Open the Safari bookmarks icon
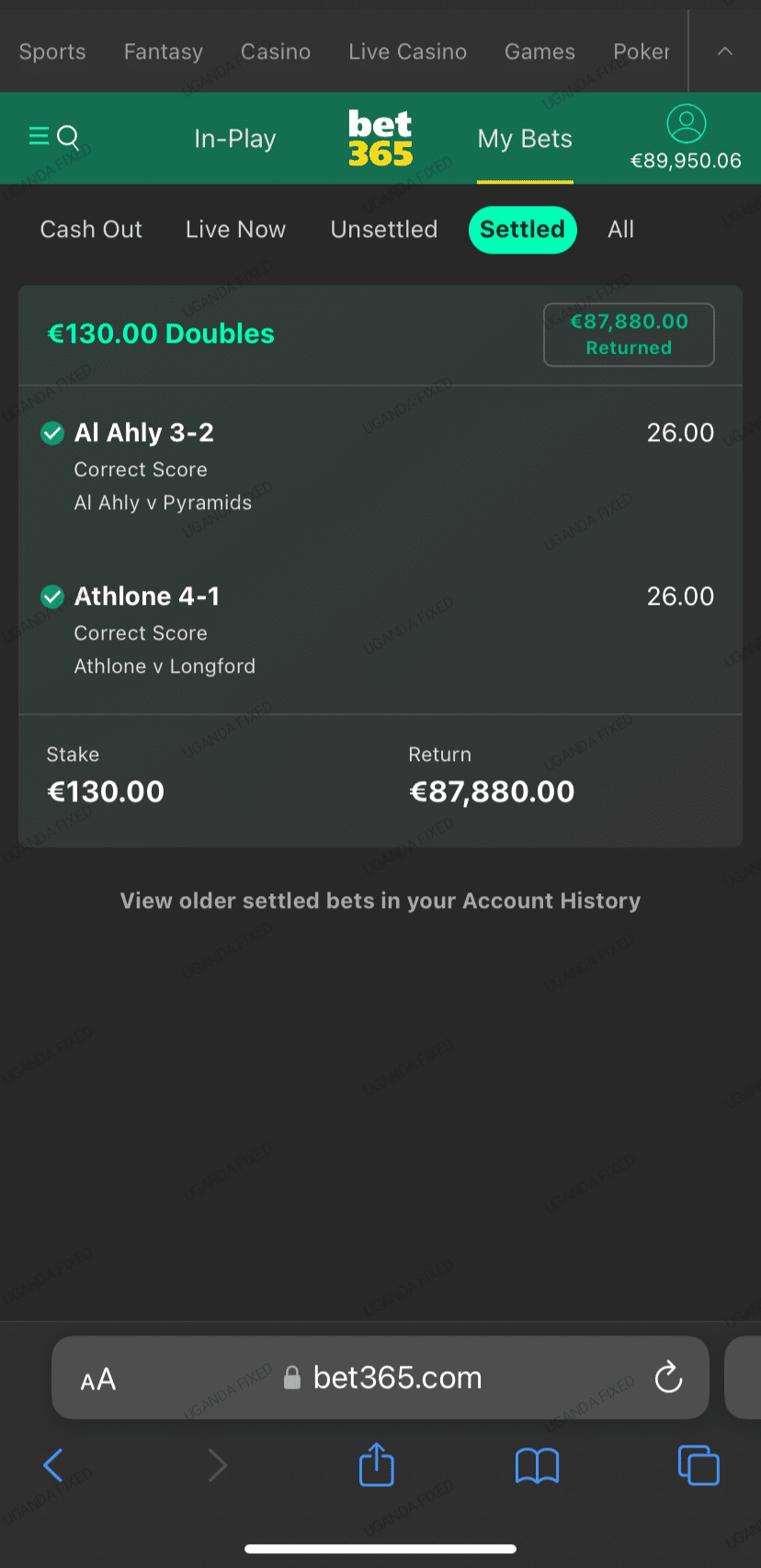The width and height of the screenshot is (761, 1568). coord(537,1465)
